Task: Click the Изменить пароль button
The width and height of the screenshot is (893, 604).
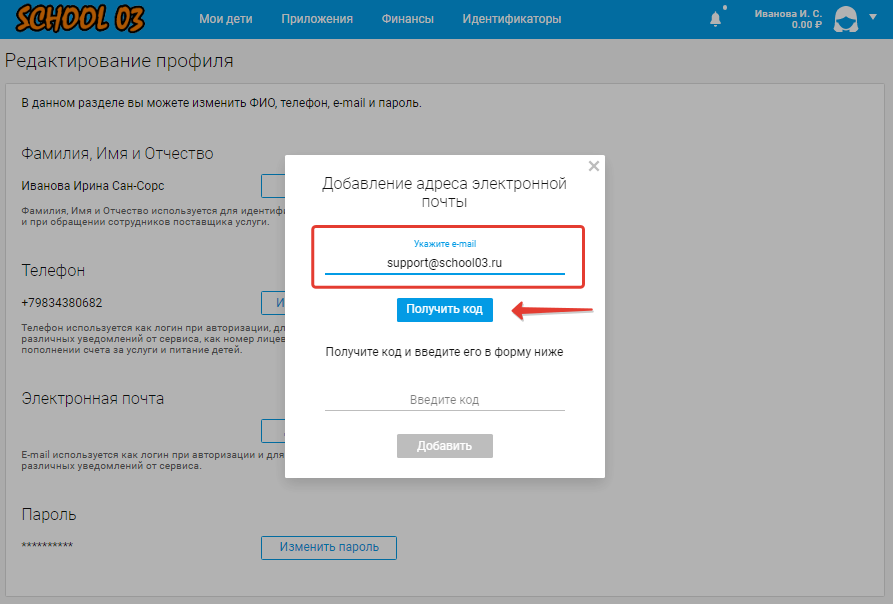Action: [329, 547]
